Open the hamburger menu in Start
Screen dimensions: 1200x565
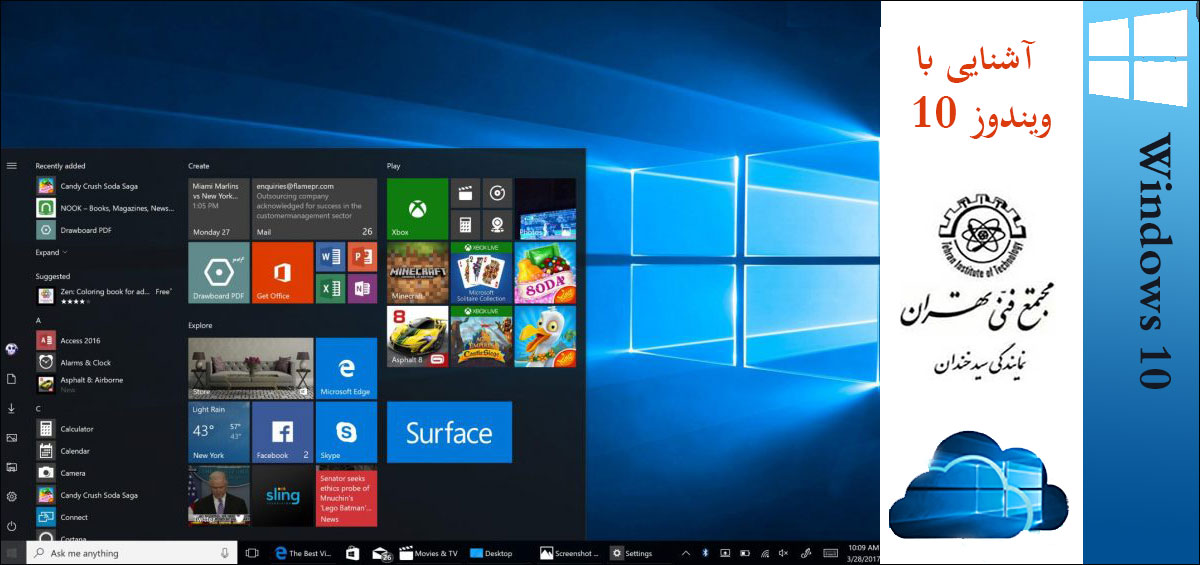pos(12,166)
